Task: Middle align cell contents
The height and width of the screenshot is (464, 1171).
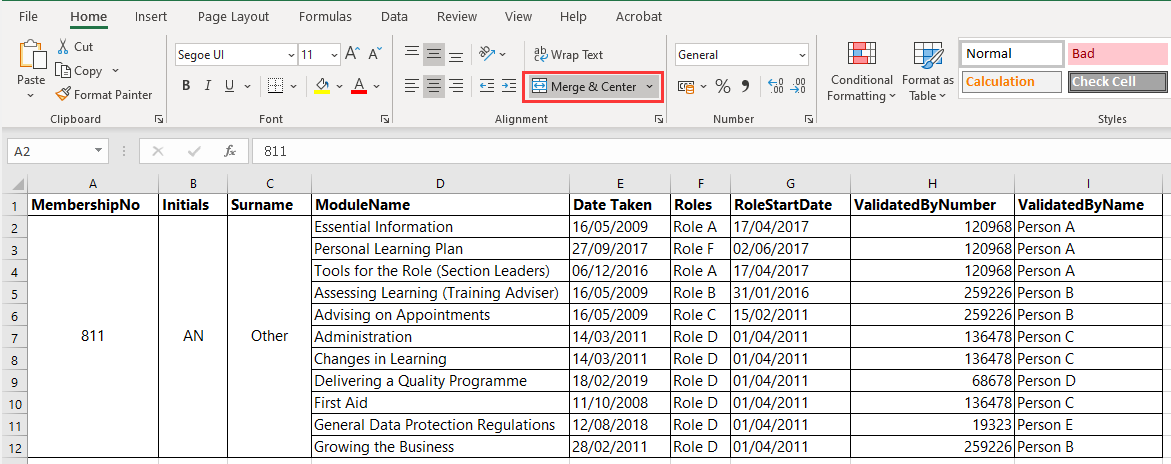Action: (x=434, y=54)
